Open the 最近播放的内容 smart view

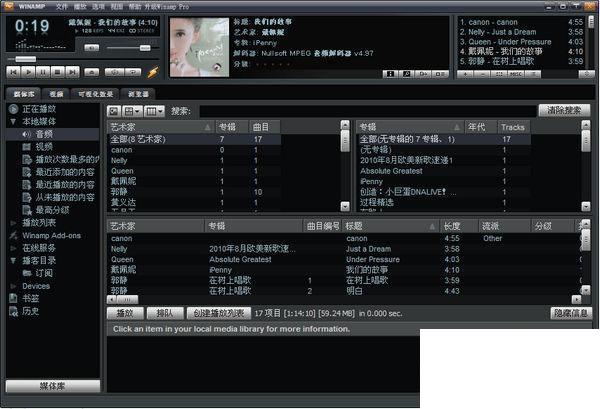point(65,185)
